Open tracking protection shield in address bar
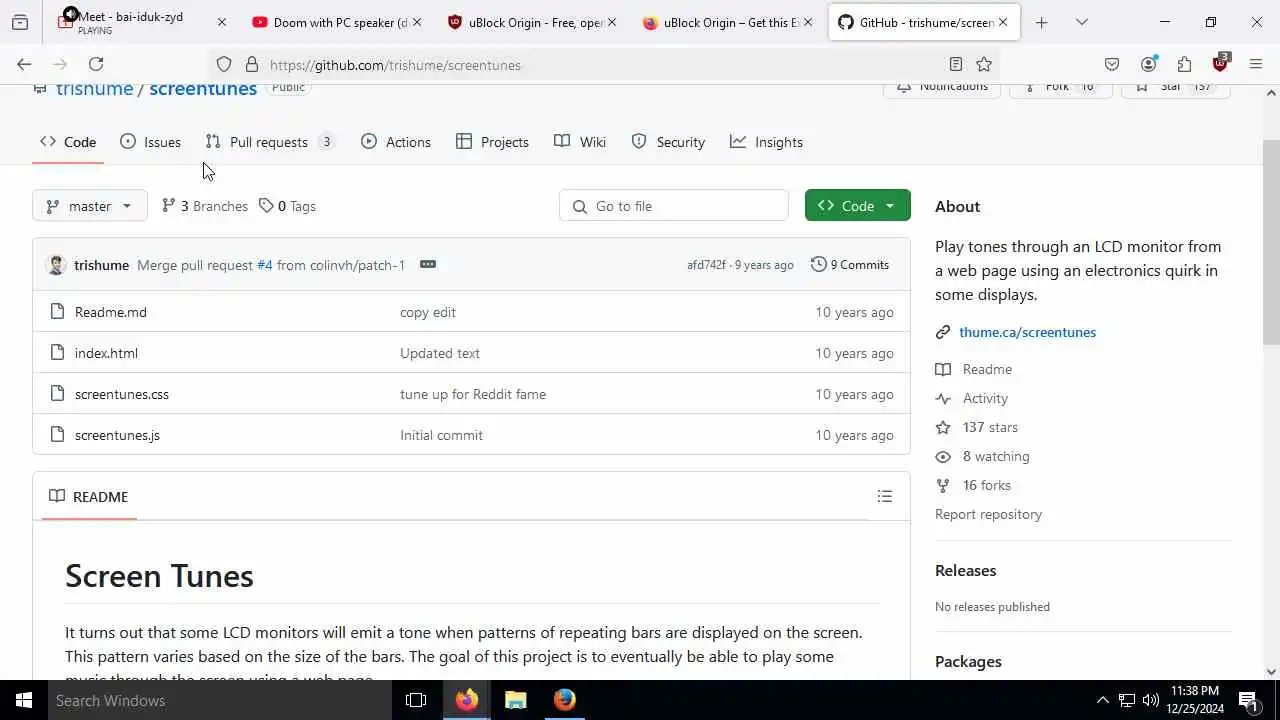Image resolution: width=1280 pixels, height=720 pixels. click(x=224, y=64)
